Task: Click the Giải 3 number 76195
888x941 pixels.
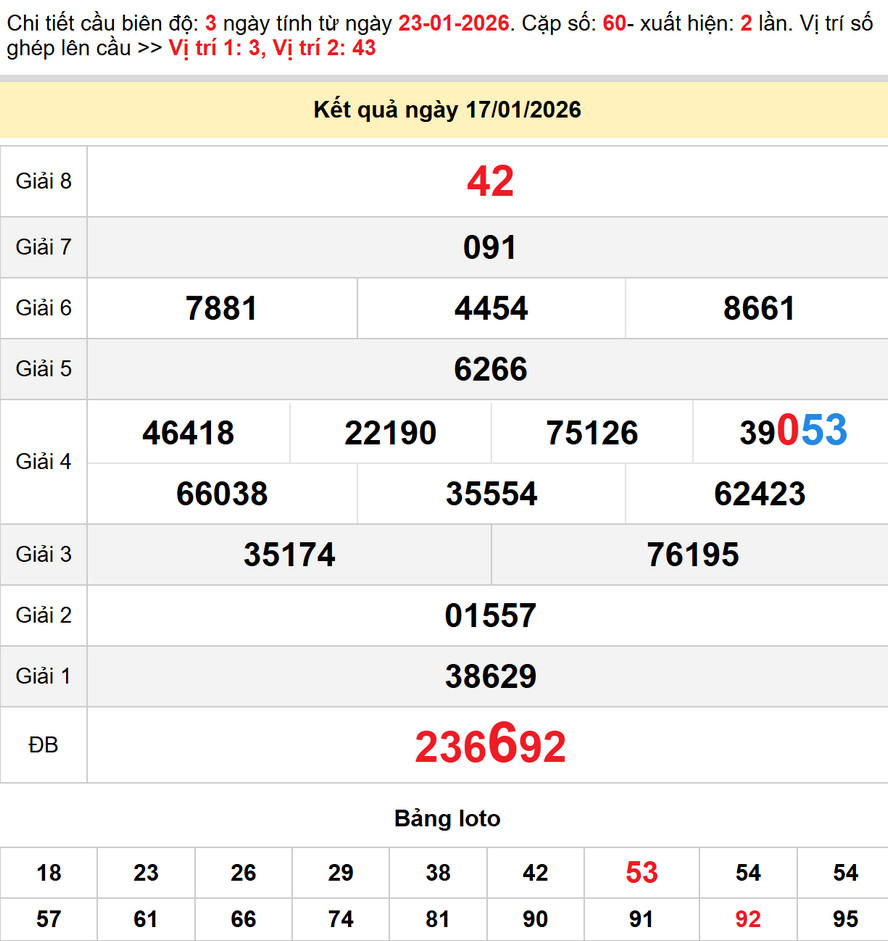Action: 692,555
